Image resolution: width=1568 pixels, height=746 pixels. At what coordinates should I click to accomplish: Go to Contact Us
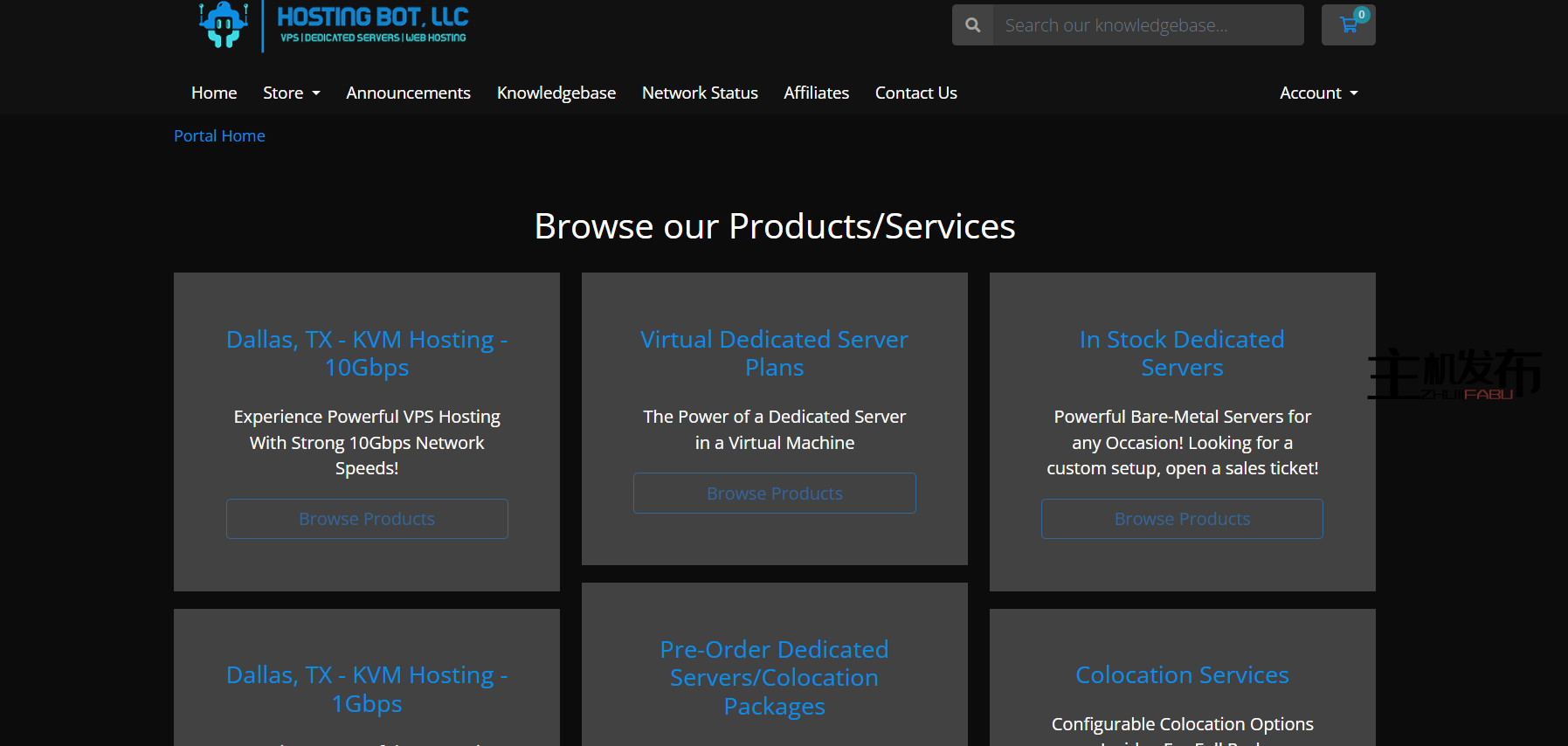916,93
